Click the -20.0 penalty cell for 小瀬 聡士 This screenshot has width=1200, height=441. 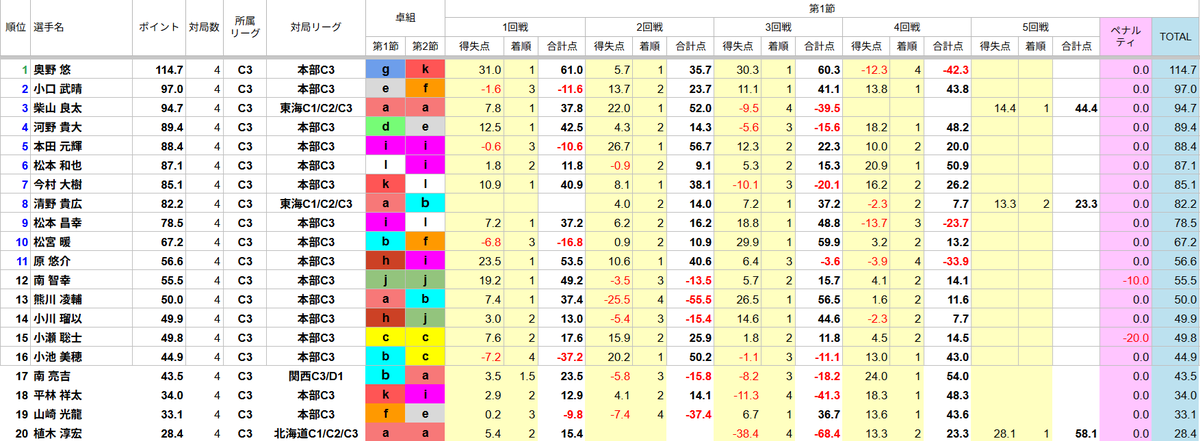pos(1125,339)
